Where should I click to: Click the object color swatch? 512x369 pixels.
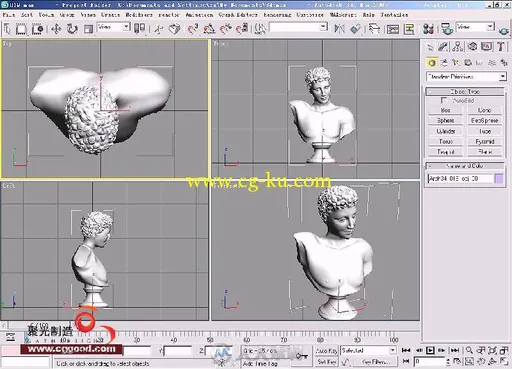click(499, 179)
